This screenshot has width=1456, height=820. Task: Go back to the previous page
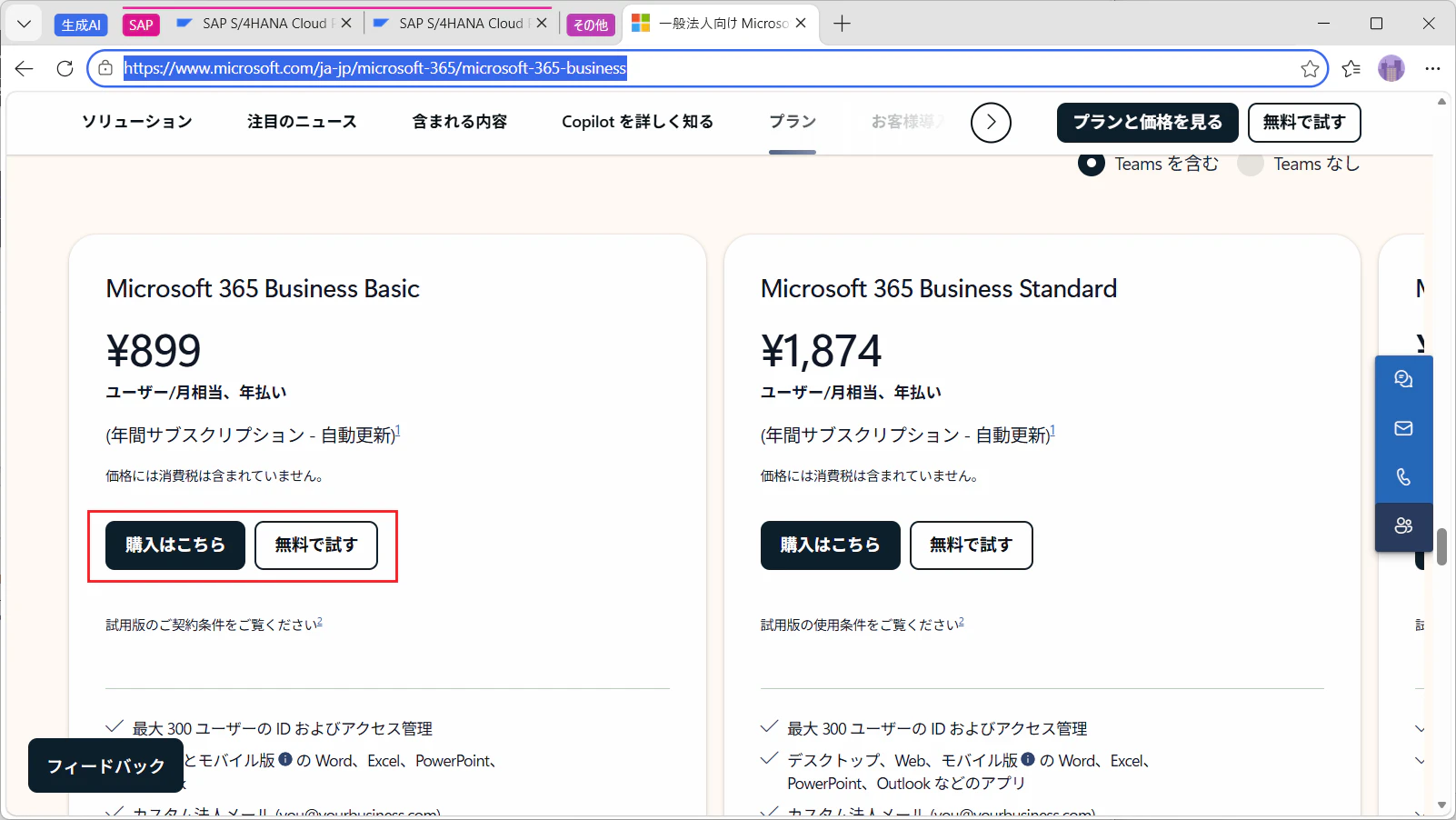coord(25,68)
